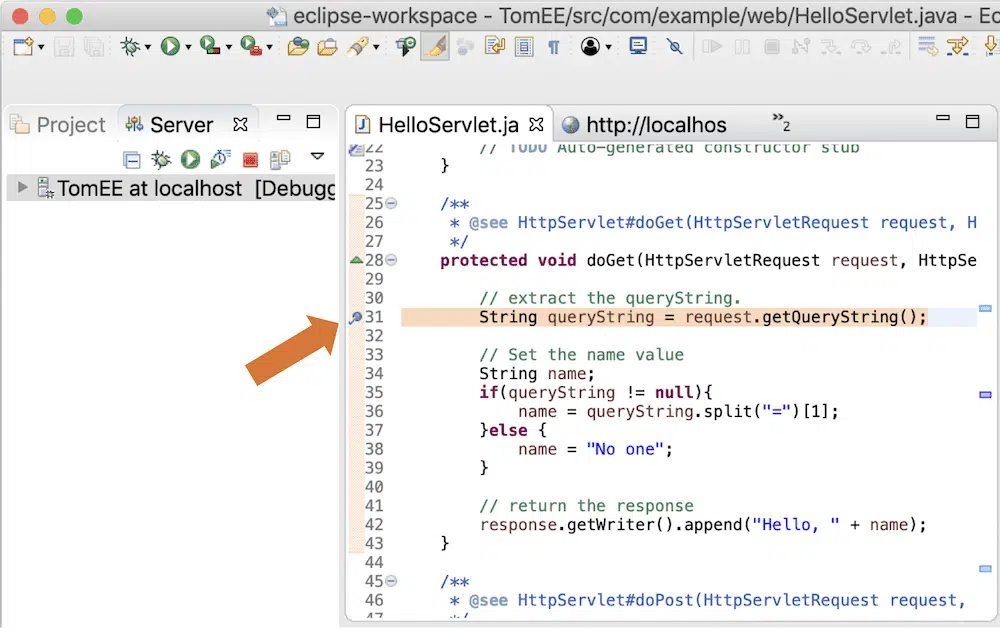Collapse the doGet Javadoc at line 25
This screenshot has width=1000, height=634.
(x=391, y=204)
